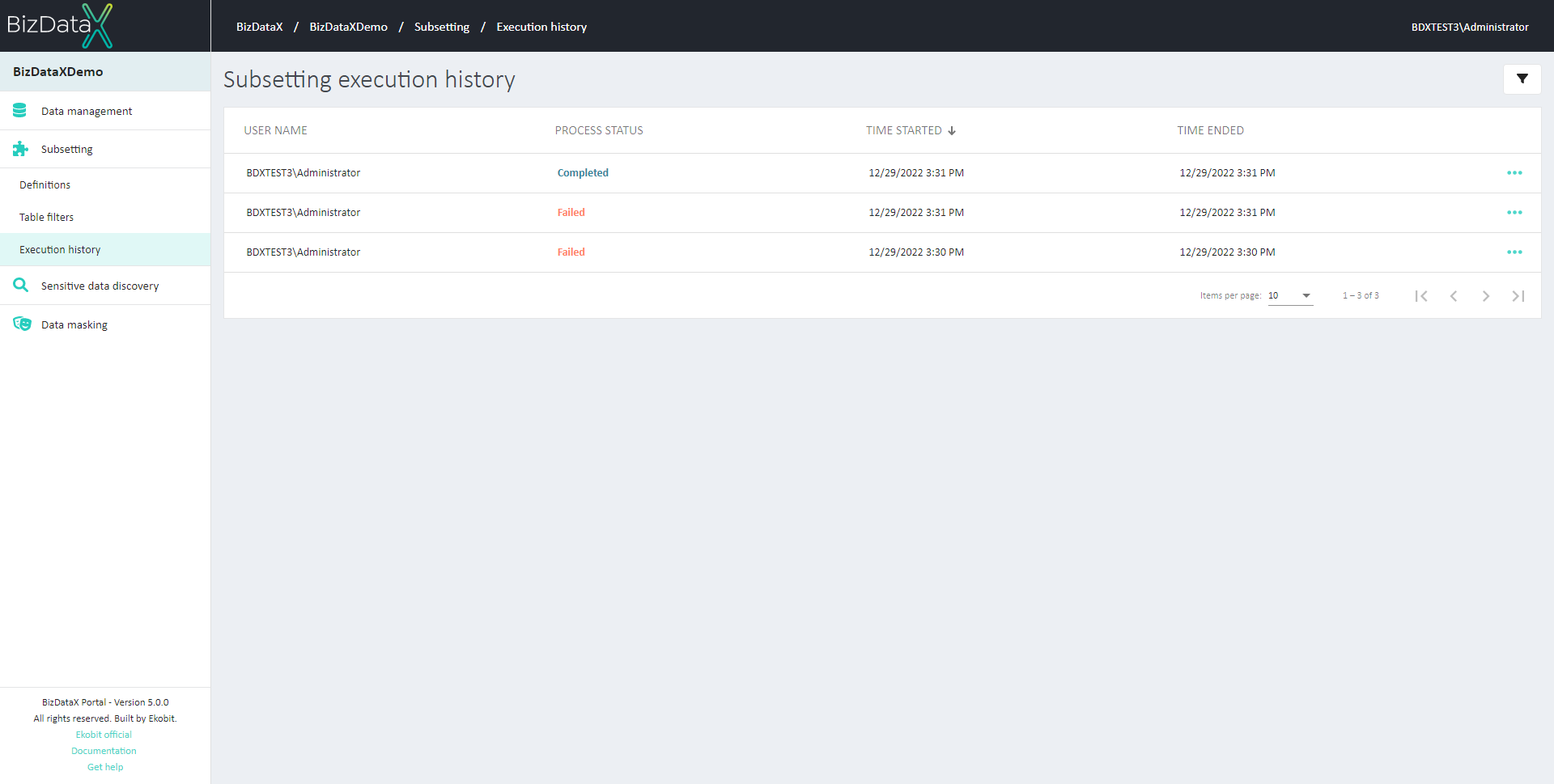The image size is (1554, 784).
Task: Open Get help link
Action: [105, 767]
